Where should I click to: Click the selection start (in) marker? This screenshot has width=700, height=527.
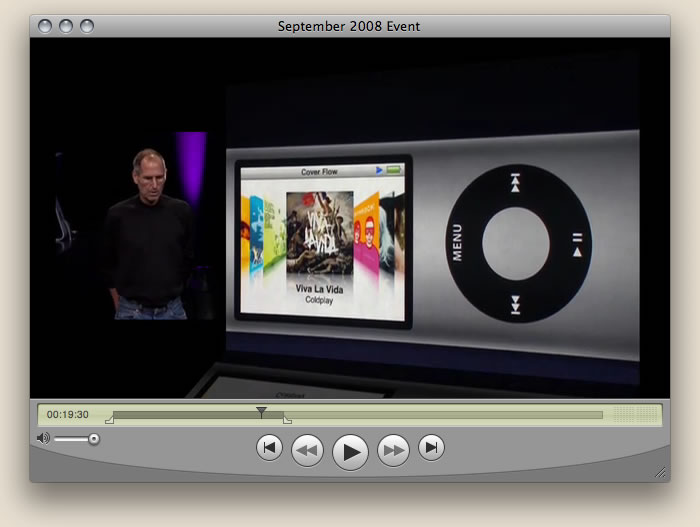109,419
